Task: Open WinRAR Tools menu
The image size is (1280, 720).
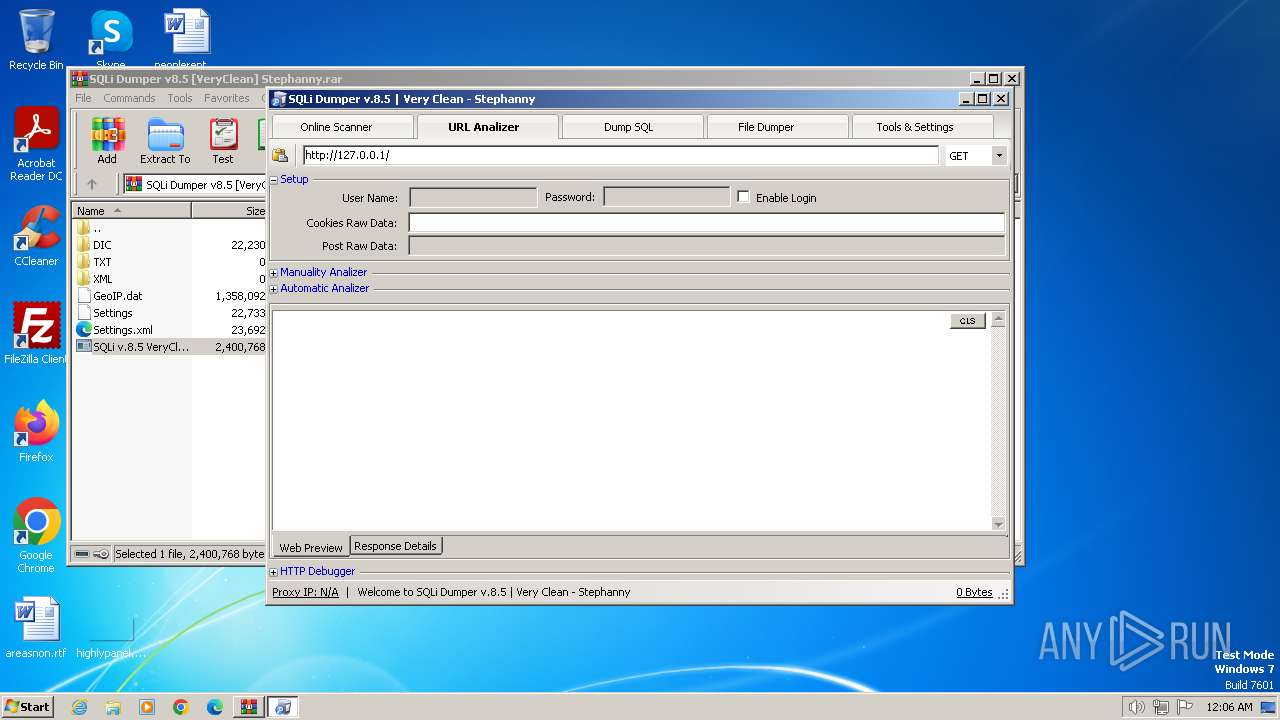Action: [180, 98]
